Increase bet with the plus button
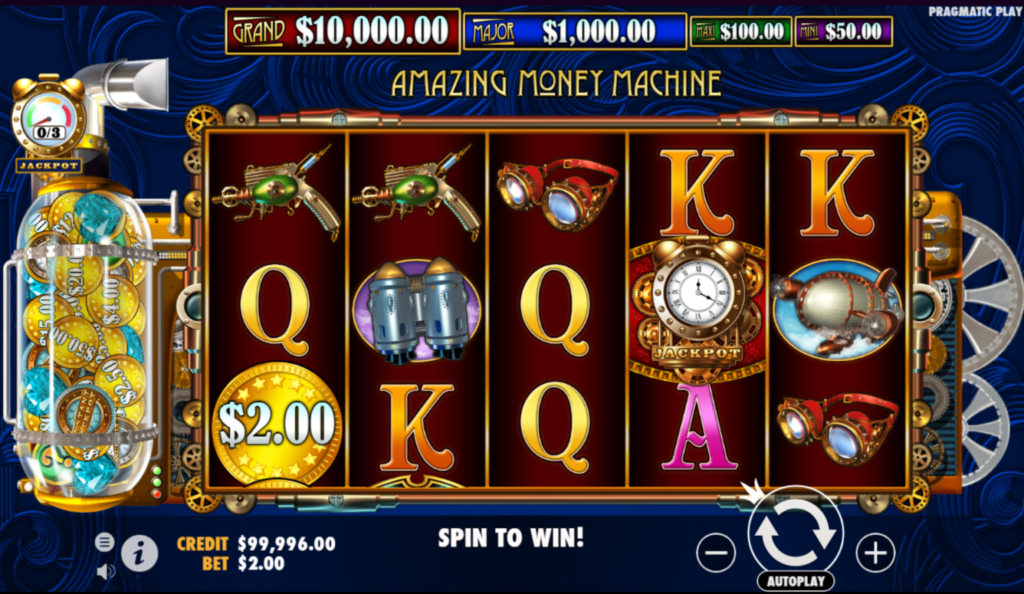Image resolution: width=1024 pixels, height=594 pixels. (875, 553)
